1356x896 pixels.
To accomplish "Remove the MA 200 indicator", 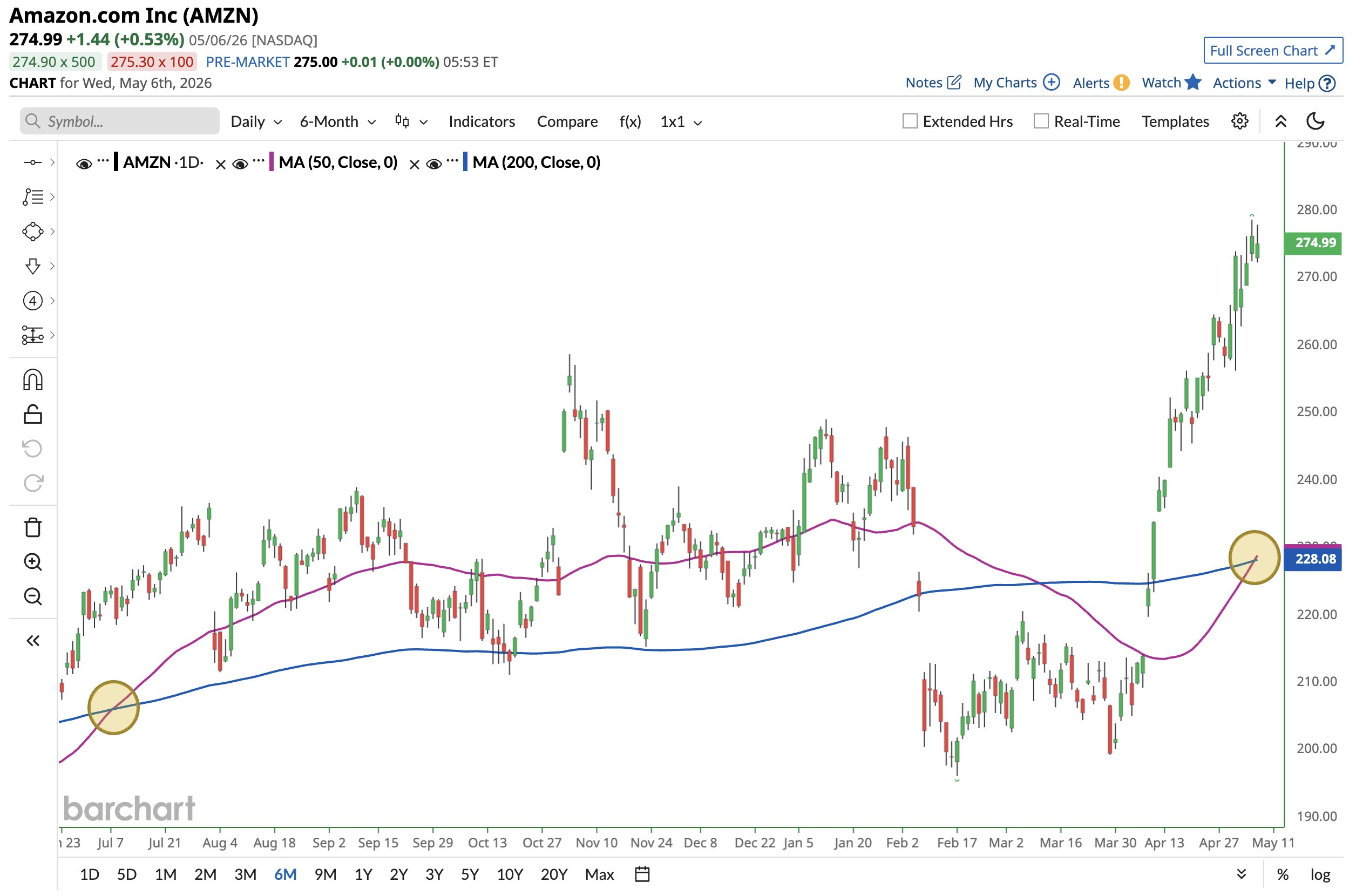I will tap(414, 165).
